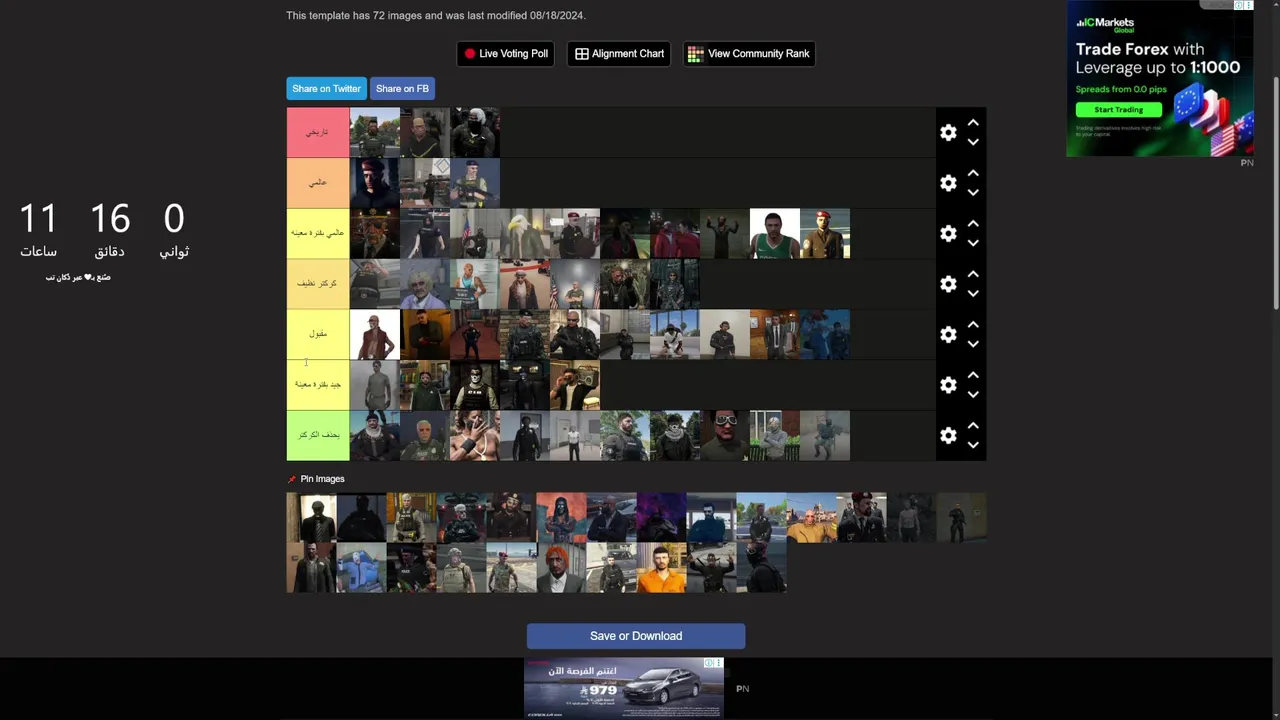Move كركتر نظيف row up
This screenshot has height=720, width=1280.
[x=973, y=274]
